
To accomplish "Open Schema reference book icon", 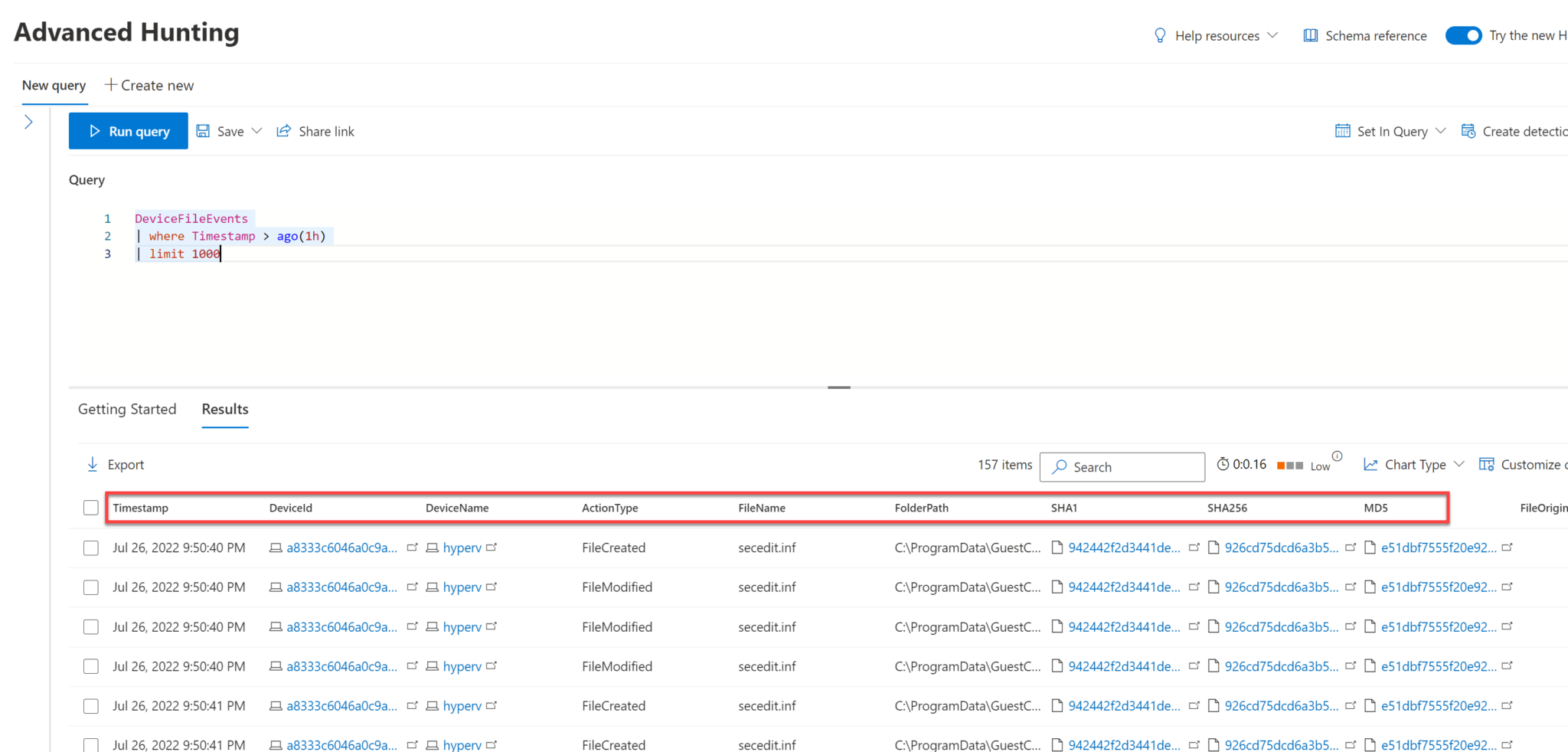I will (1311, 36).
